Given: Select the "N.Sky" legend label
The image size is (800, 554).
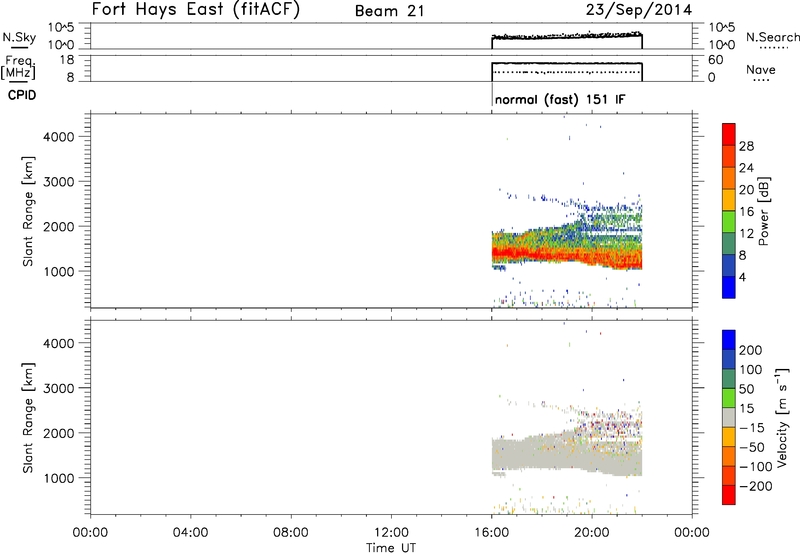Looking at the screenshot, I should (x=19, y=37).
